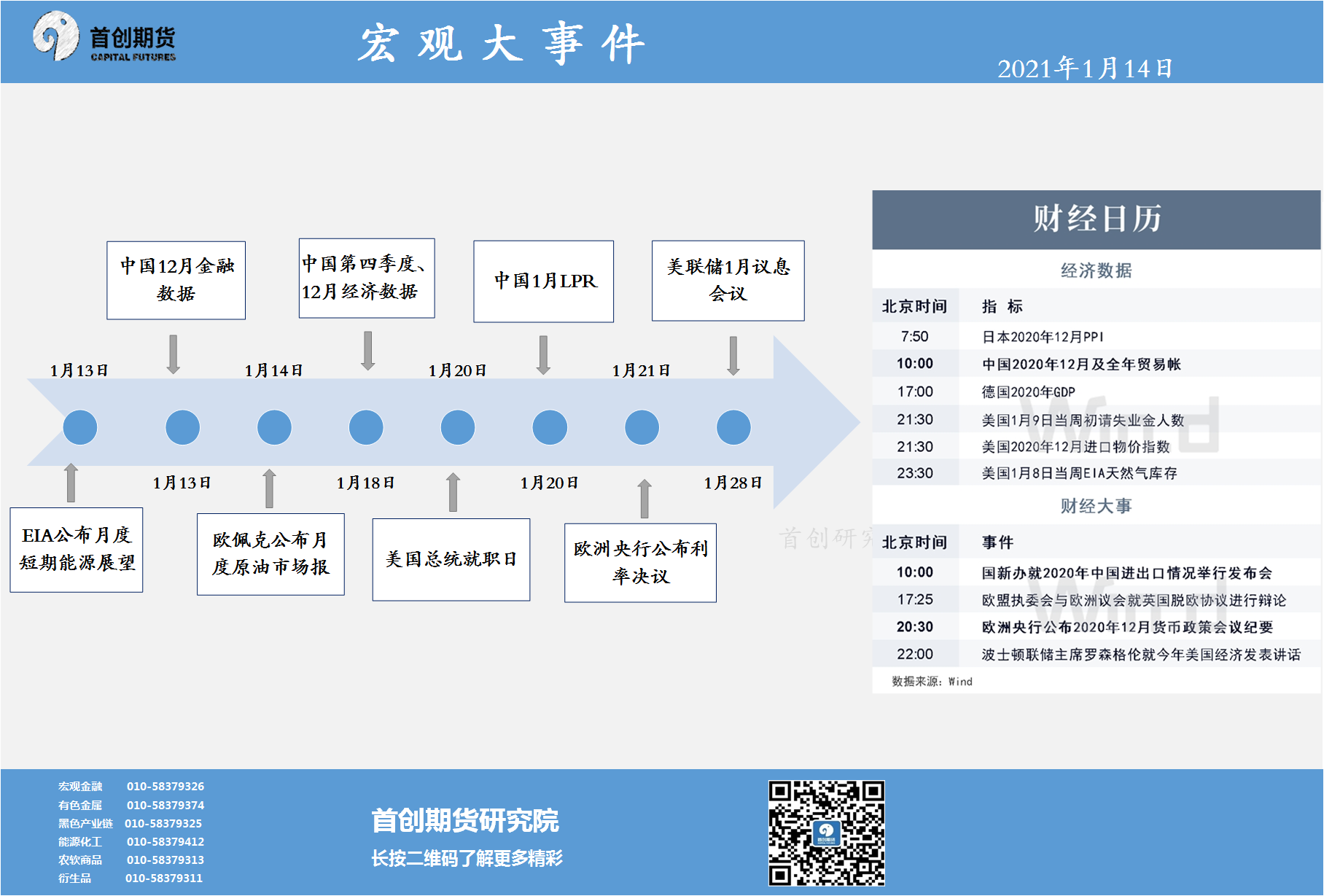This screenshot has width=1324, height=896.
Task: Click the row 德国2020年GDP
Action: (x=1097, y=391)
